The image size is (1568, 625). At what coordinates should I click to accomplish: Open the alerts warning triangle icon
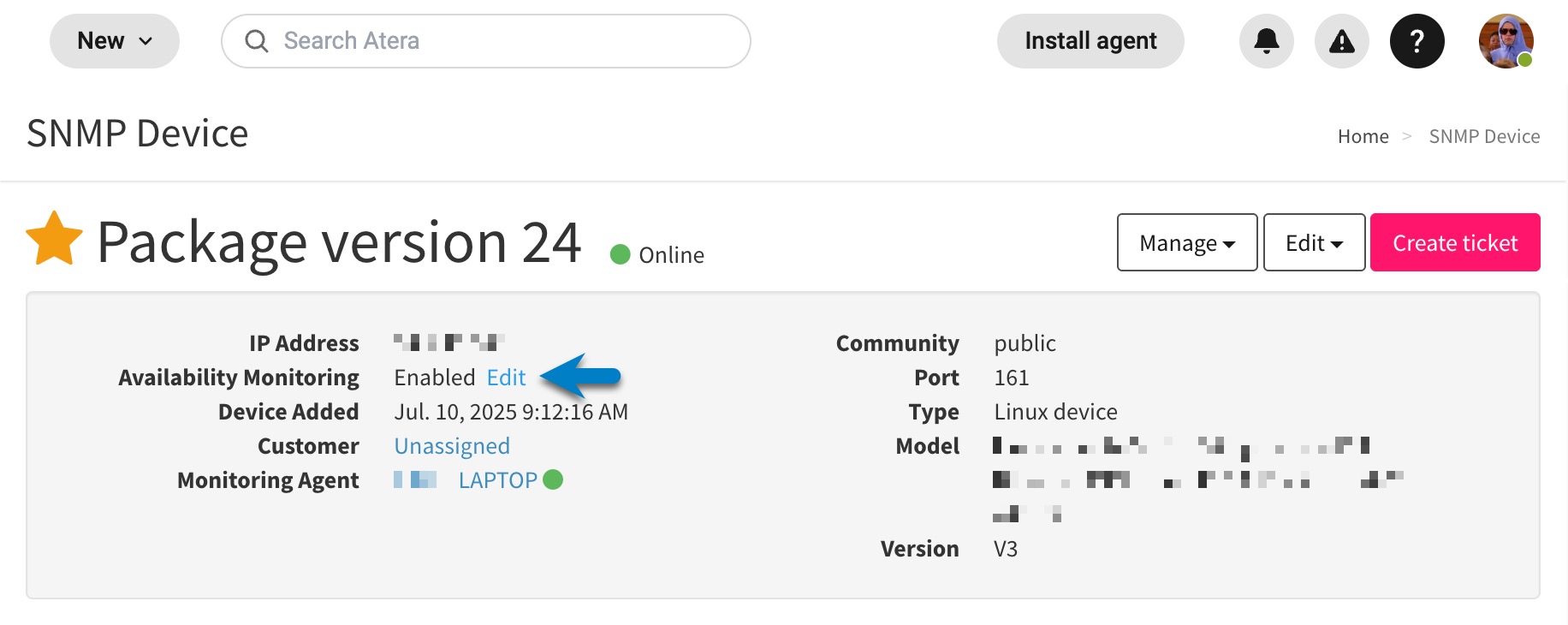pos(1341,41)
